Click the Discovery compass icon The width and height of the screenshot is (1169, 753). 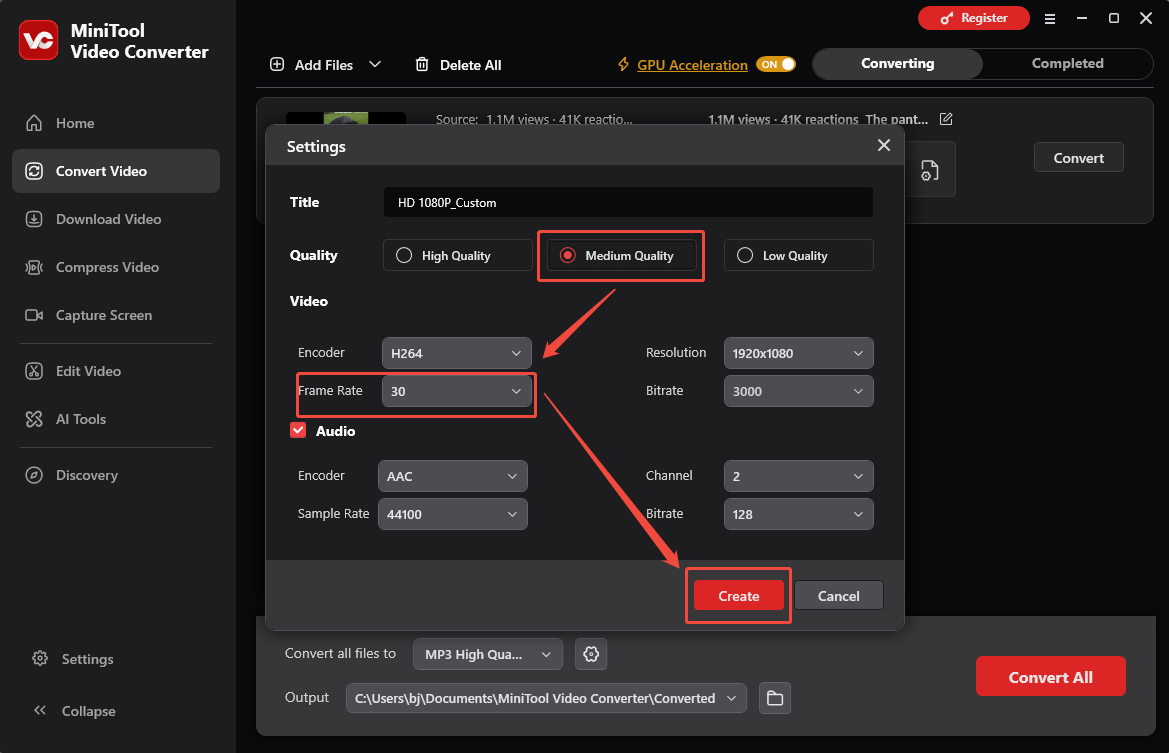click(x=34, y=475)
